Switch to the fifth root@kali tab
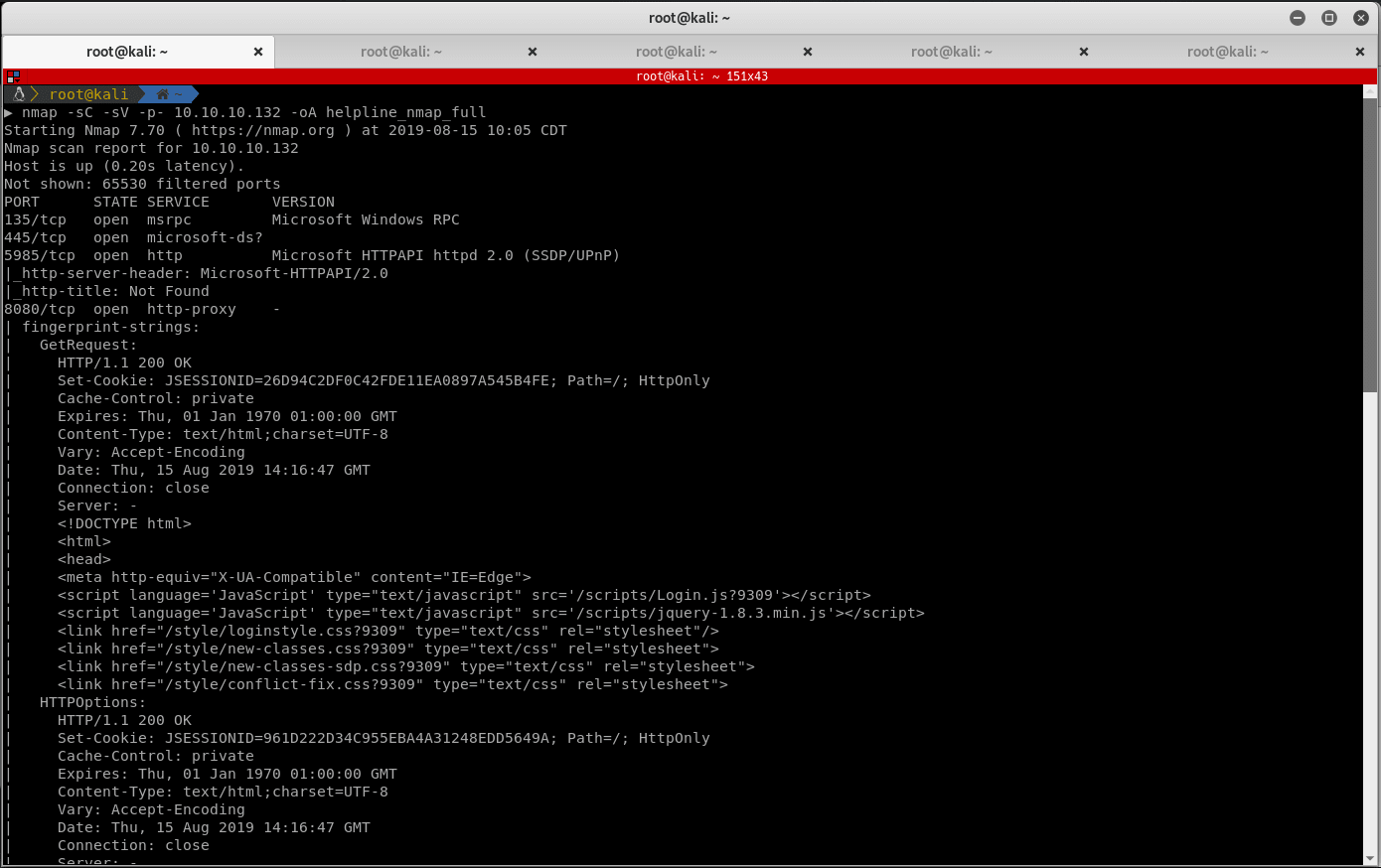The height and width of the screenshot is (868, 1381). [1228, 52]
